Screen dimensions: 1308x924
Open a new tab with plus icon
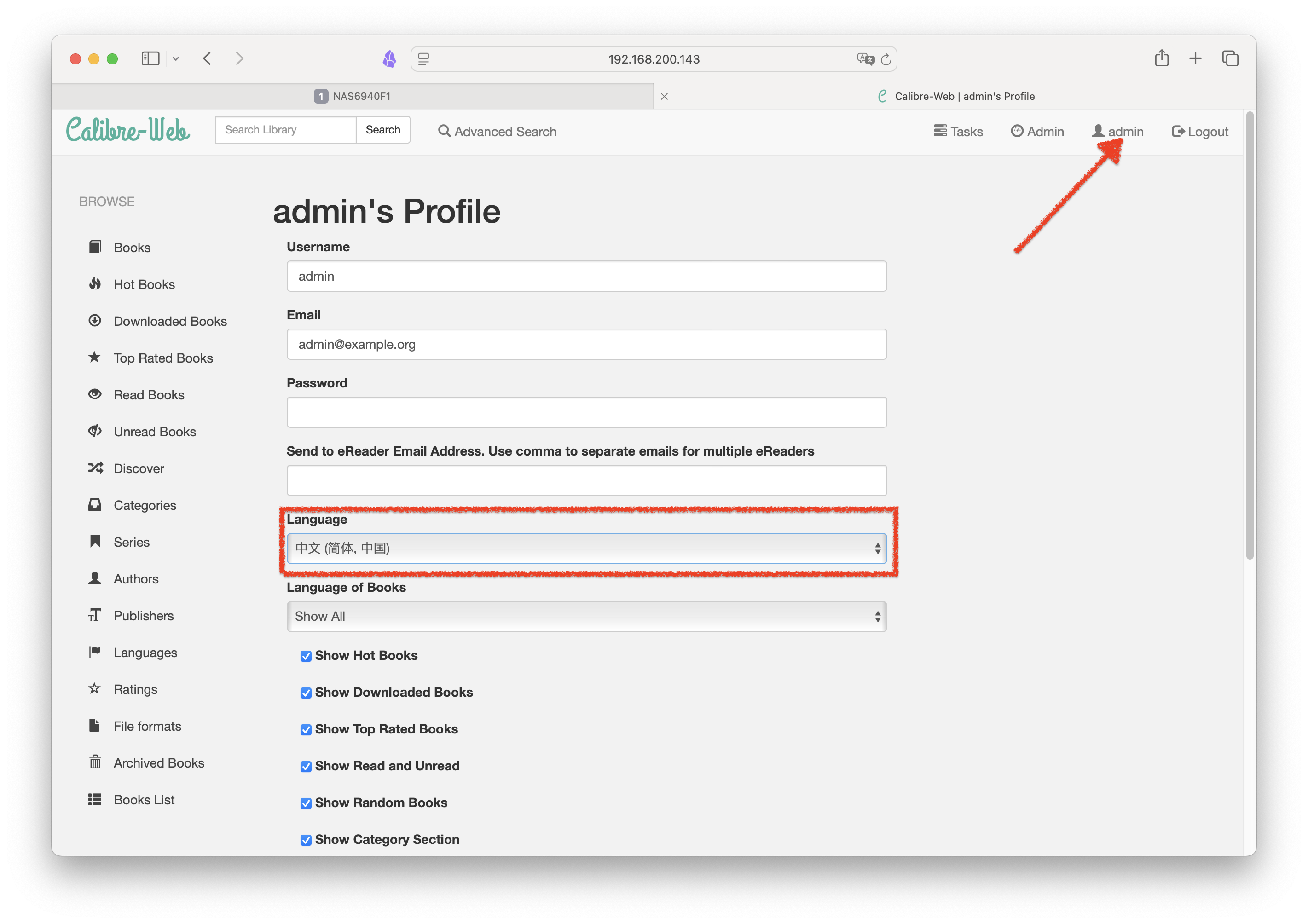coord(1196,59)
